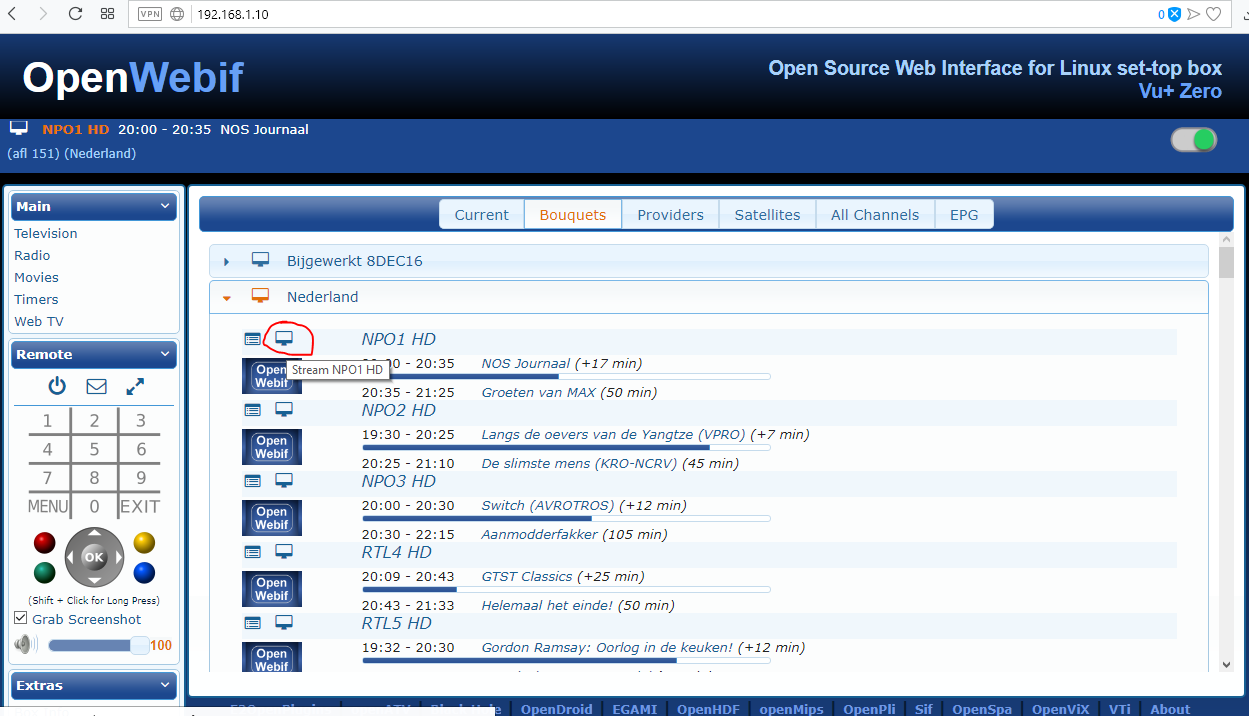Image resolution: width=1249 pixels, height=716 pixels.
Task: Switch to the Current tab
Action: click(x=482, y=214)
